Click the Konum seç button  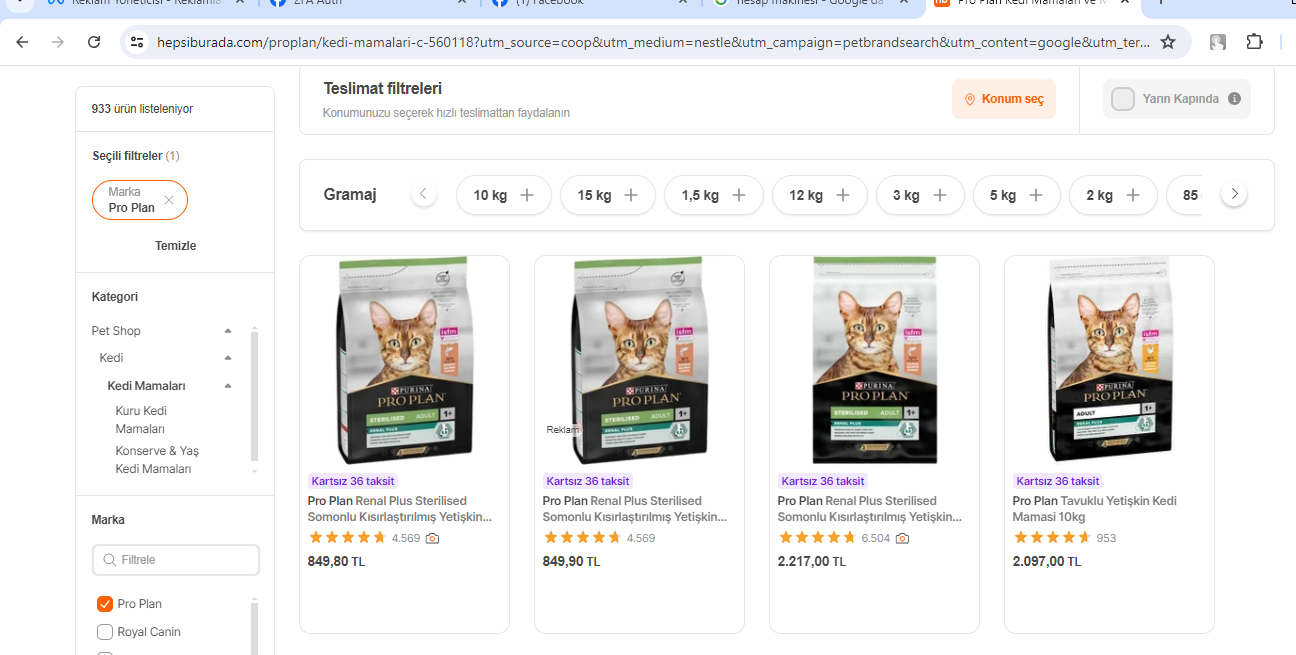[x=1003, y=99]
